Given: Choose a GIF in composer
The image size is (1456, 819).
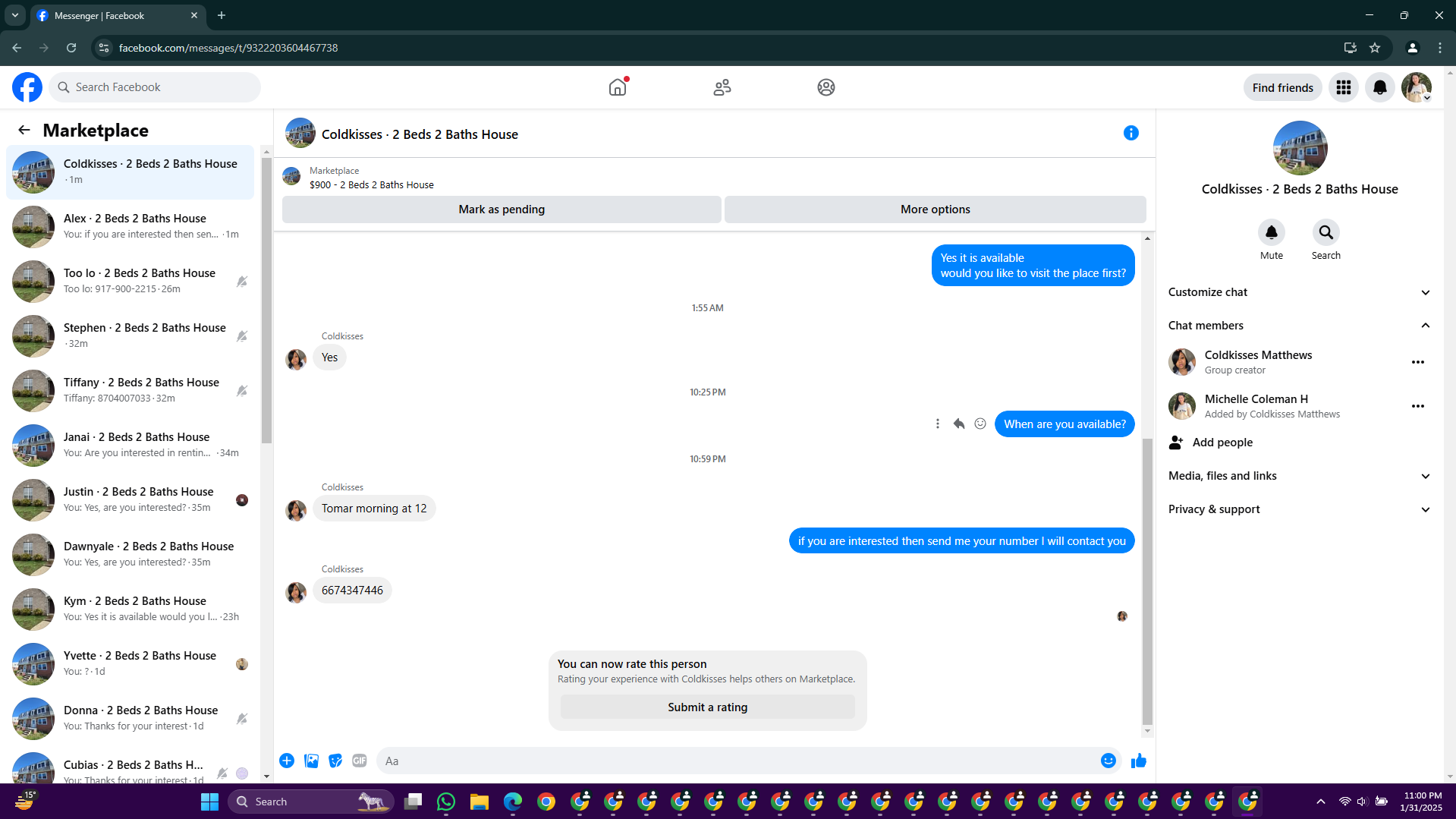Looking at the screenshot, I should [360, 761].
